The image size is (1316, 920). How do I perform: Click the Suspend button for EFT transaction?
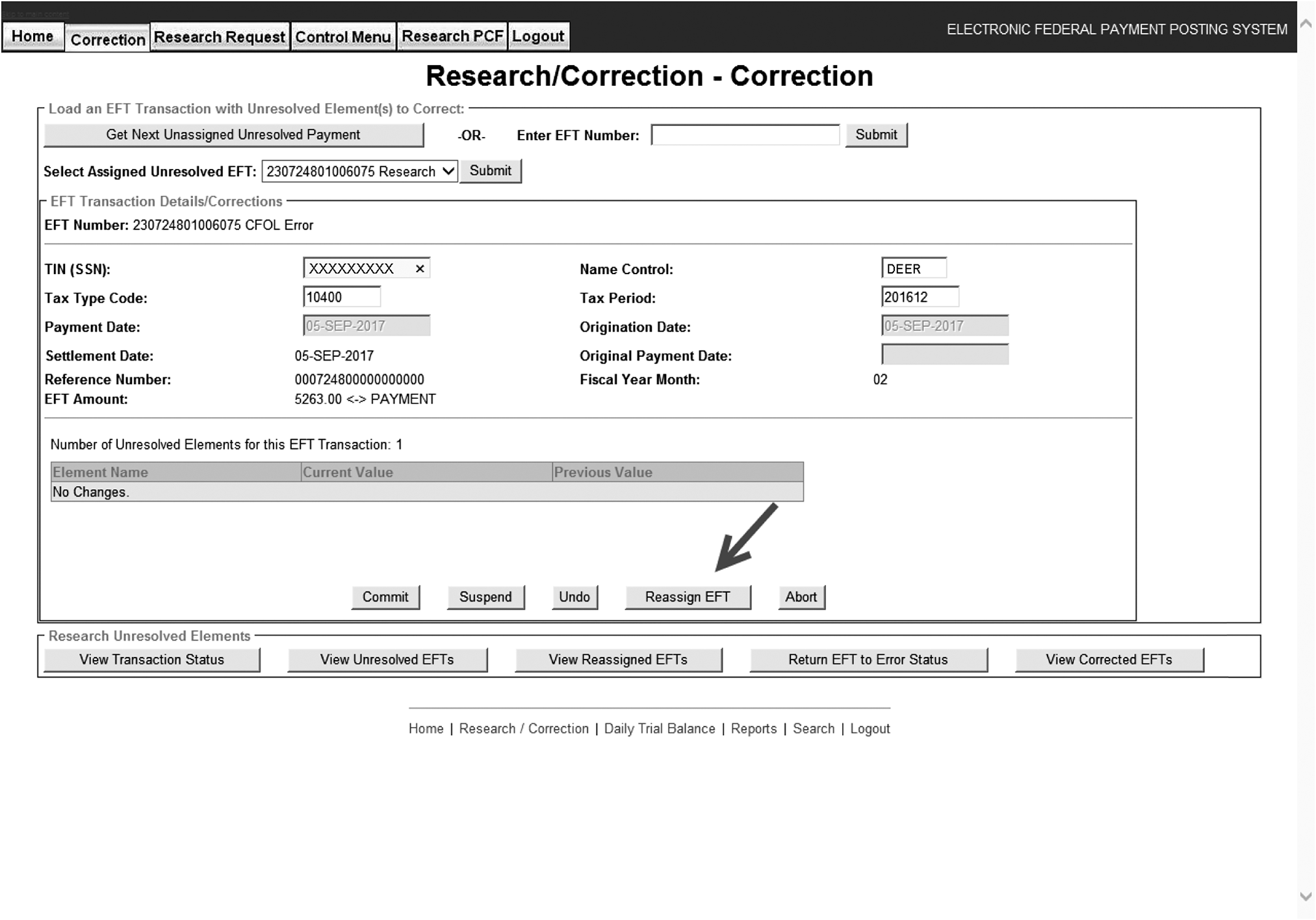click(x=483, y=596)
